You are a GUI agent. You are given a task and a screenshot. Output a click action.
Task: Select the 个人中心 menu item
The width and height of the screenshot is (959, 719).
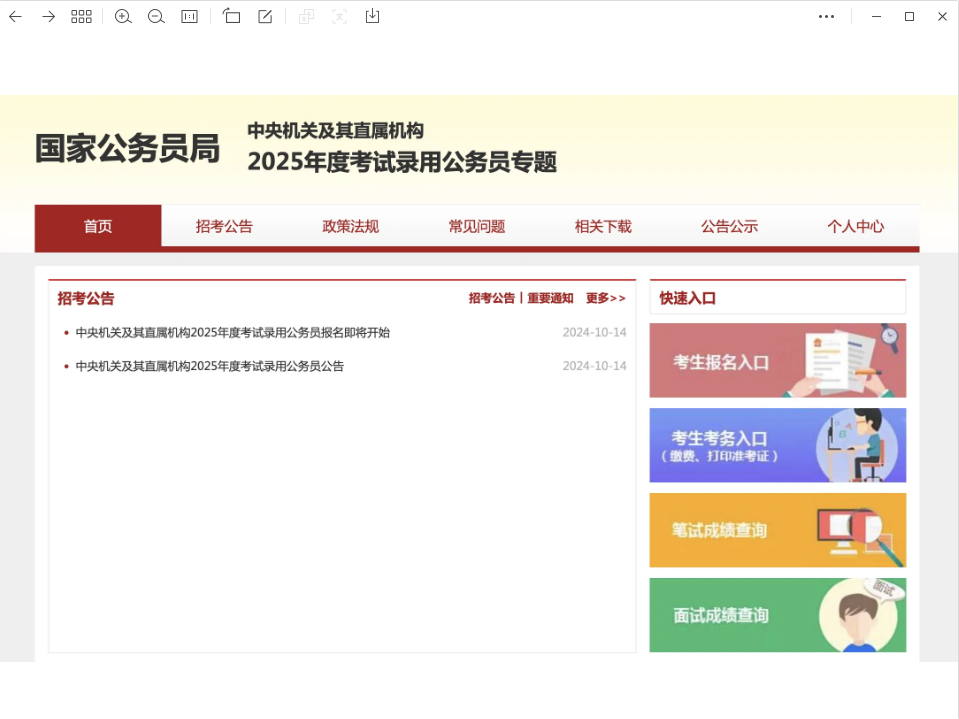point(855,226)
